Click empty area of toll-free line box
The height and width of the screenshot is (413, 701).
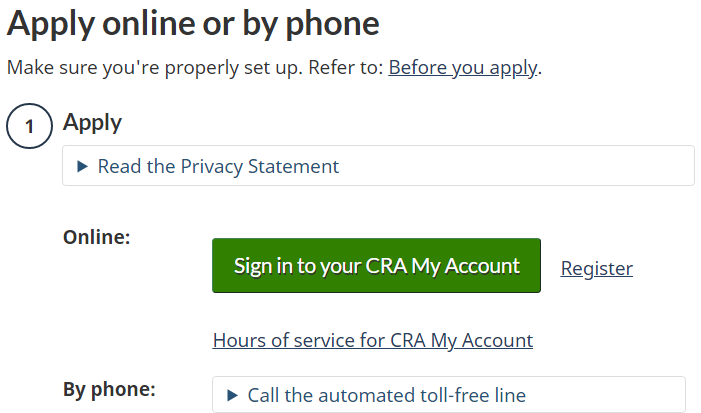point(604,395)
